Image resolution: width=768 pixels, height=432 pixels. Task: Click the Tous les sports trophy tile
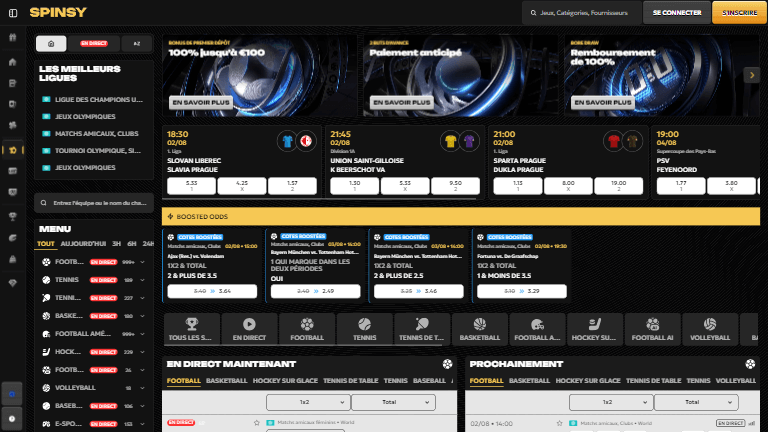192,329
